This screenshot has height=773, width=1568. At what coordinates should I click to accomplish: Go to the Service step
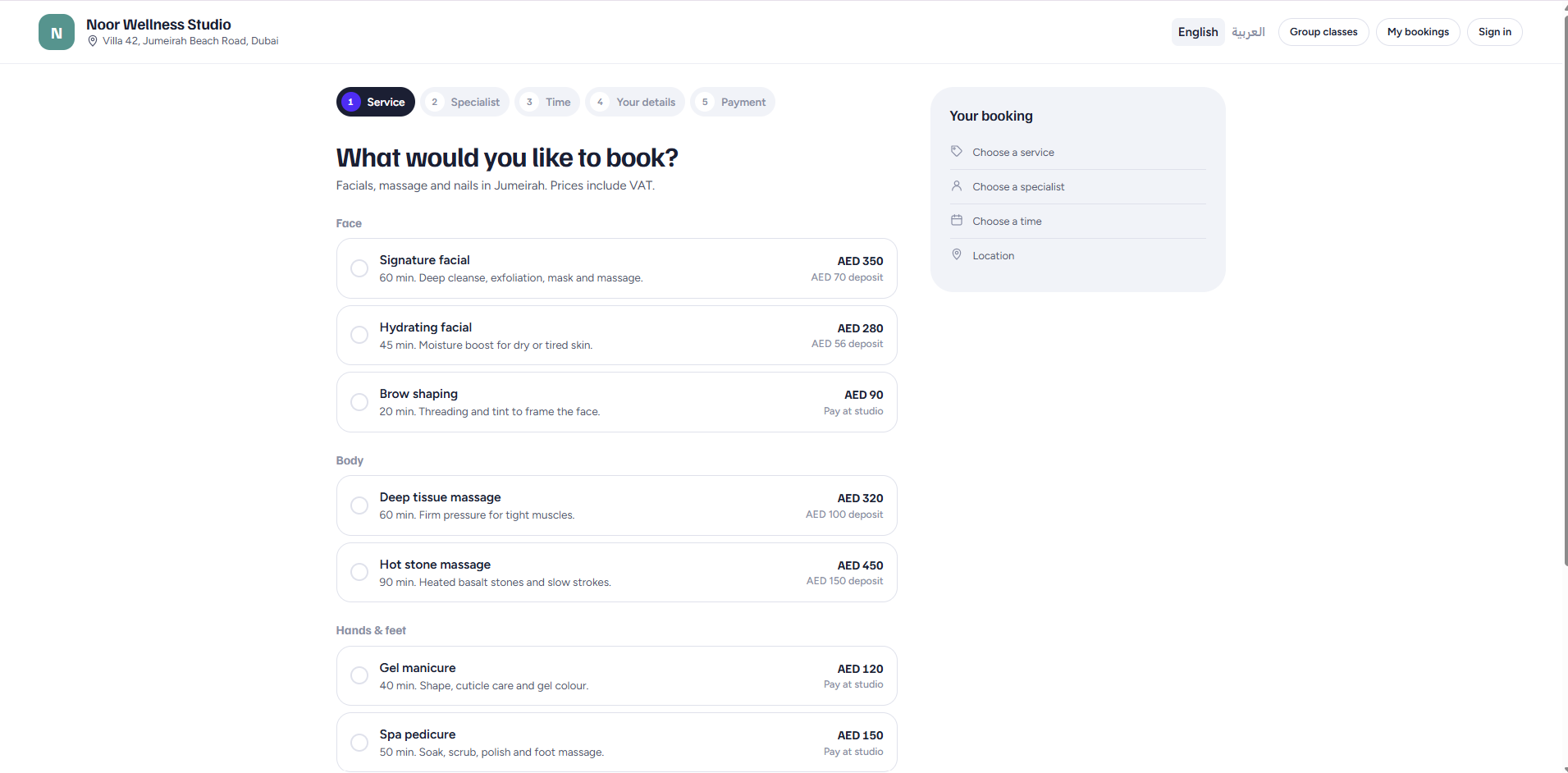[376, 102]
